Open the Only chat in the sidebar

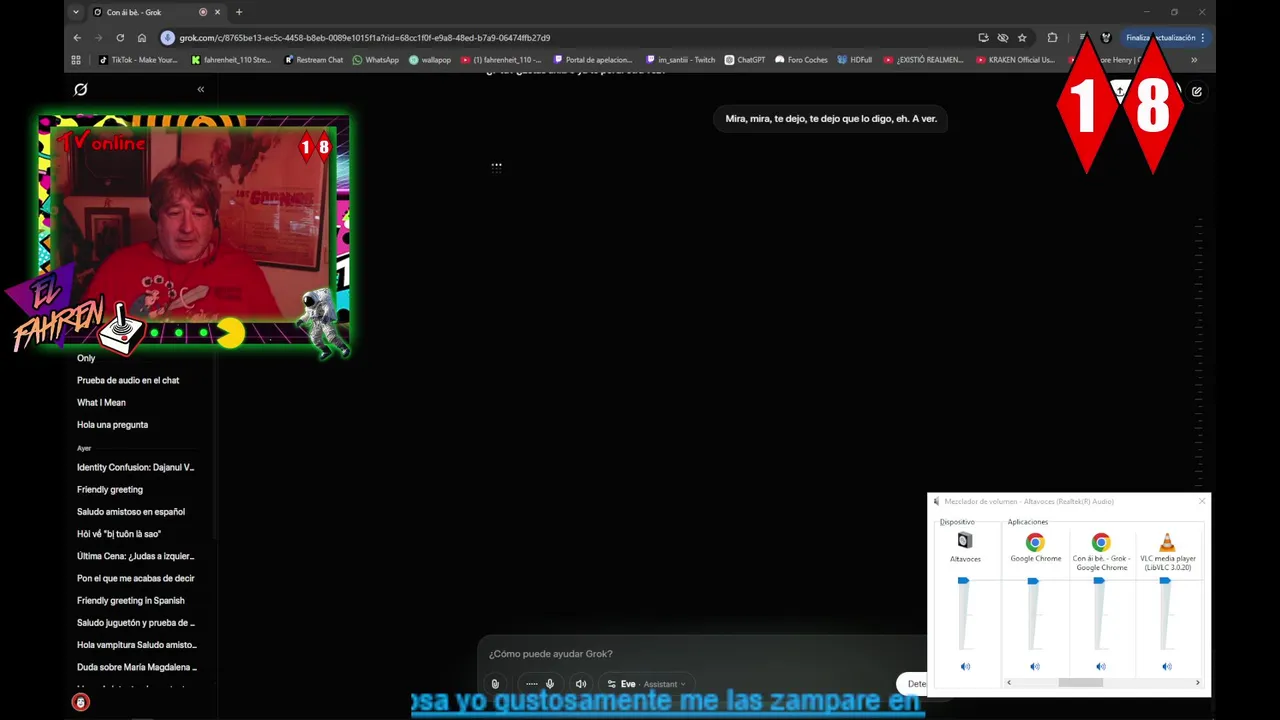click(x=86, y=358)
